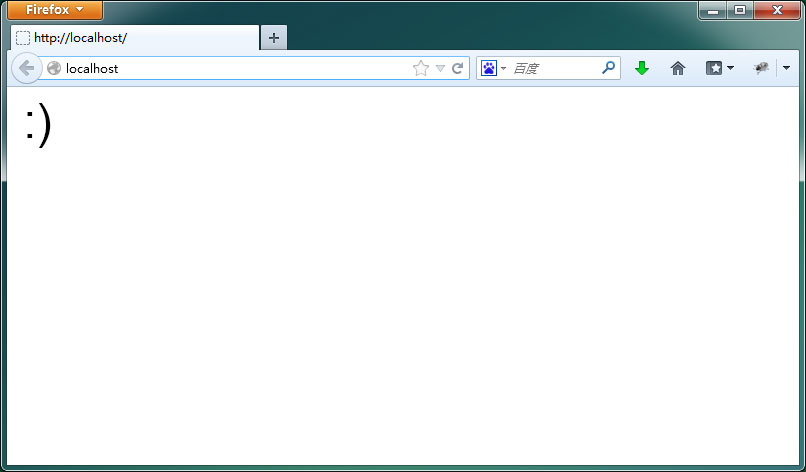806x472 pixels.
Task: Select the http://localhost/ tab
Action: [x=135, y=38]
